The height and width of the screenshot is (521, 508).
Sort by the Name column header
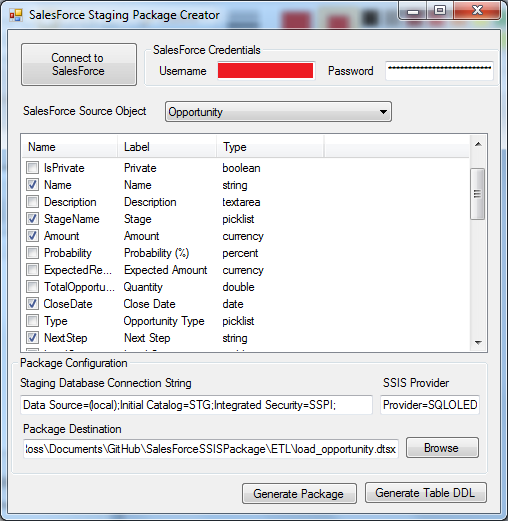pos(70,147)
